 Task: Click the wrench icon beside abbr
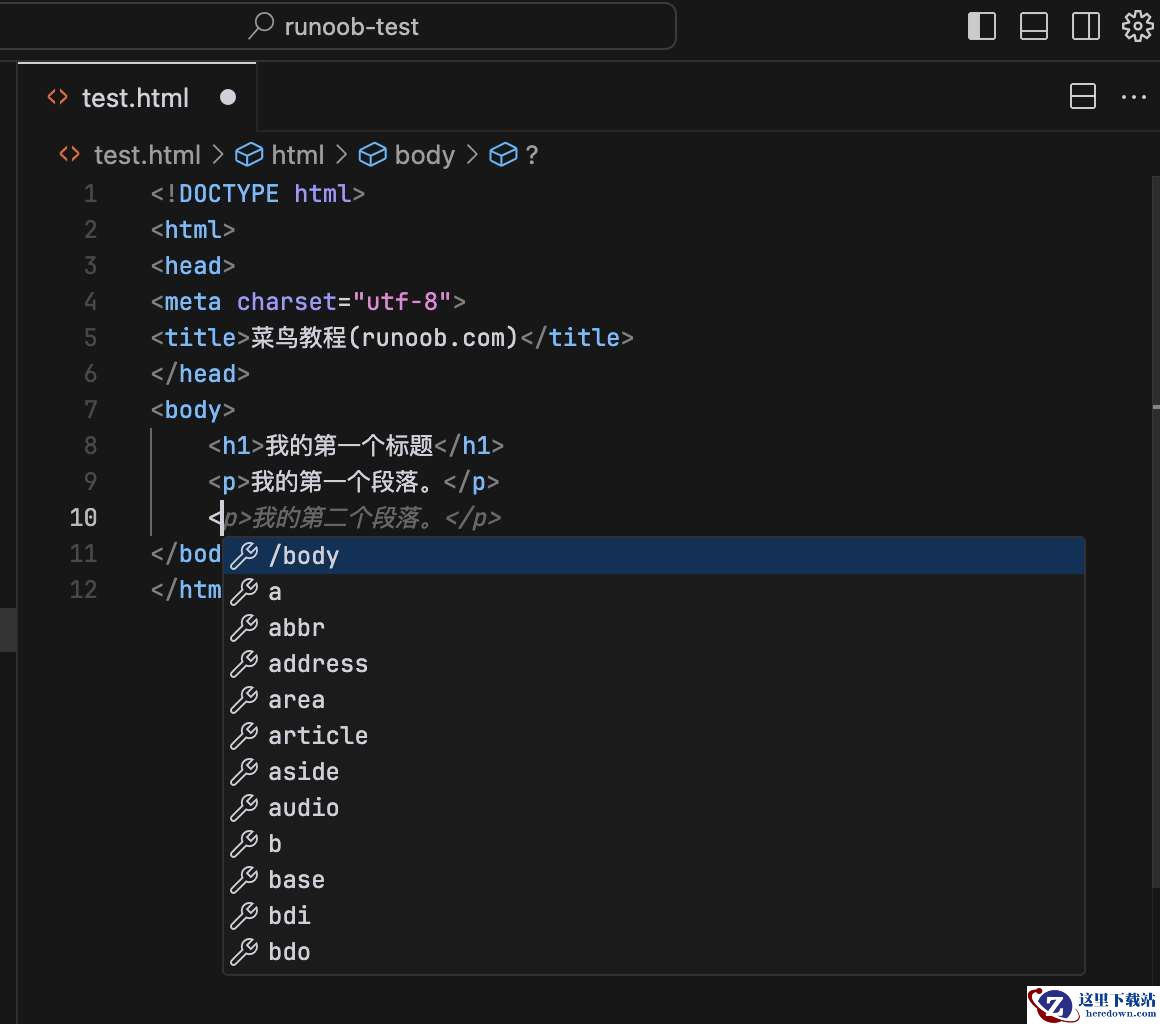tap(244, 628)
